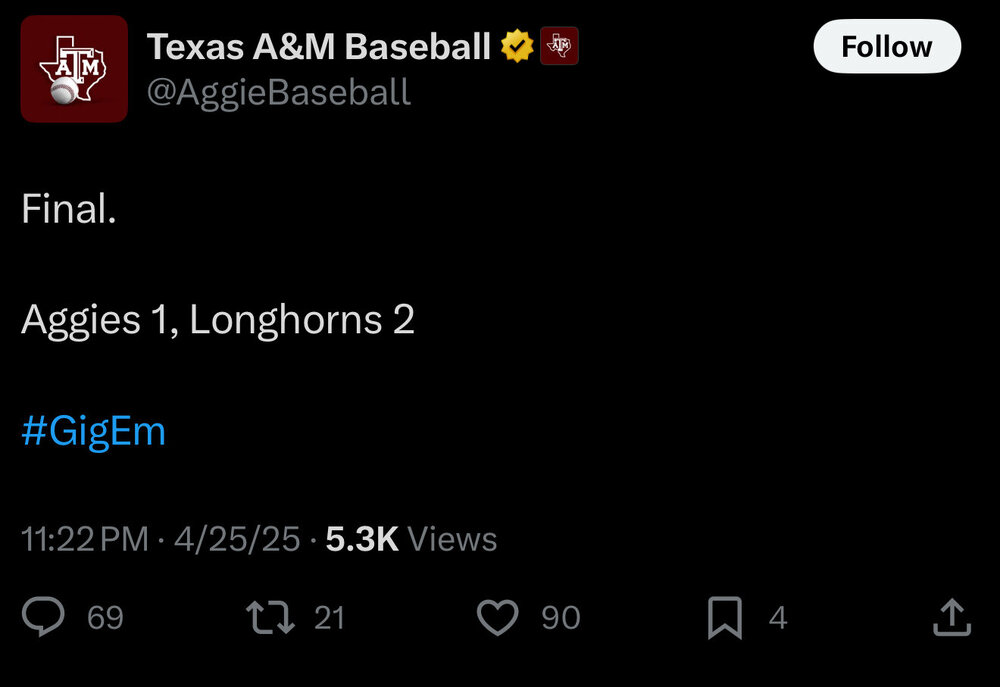Click the Aggies 1, Longhorns 2 text
Viewport: 1000px width, 687px height.
[218, 320]
